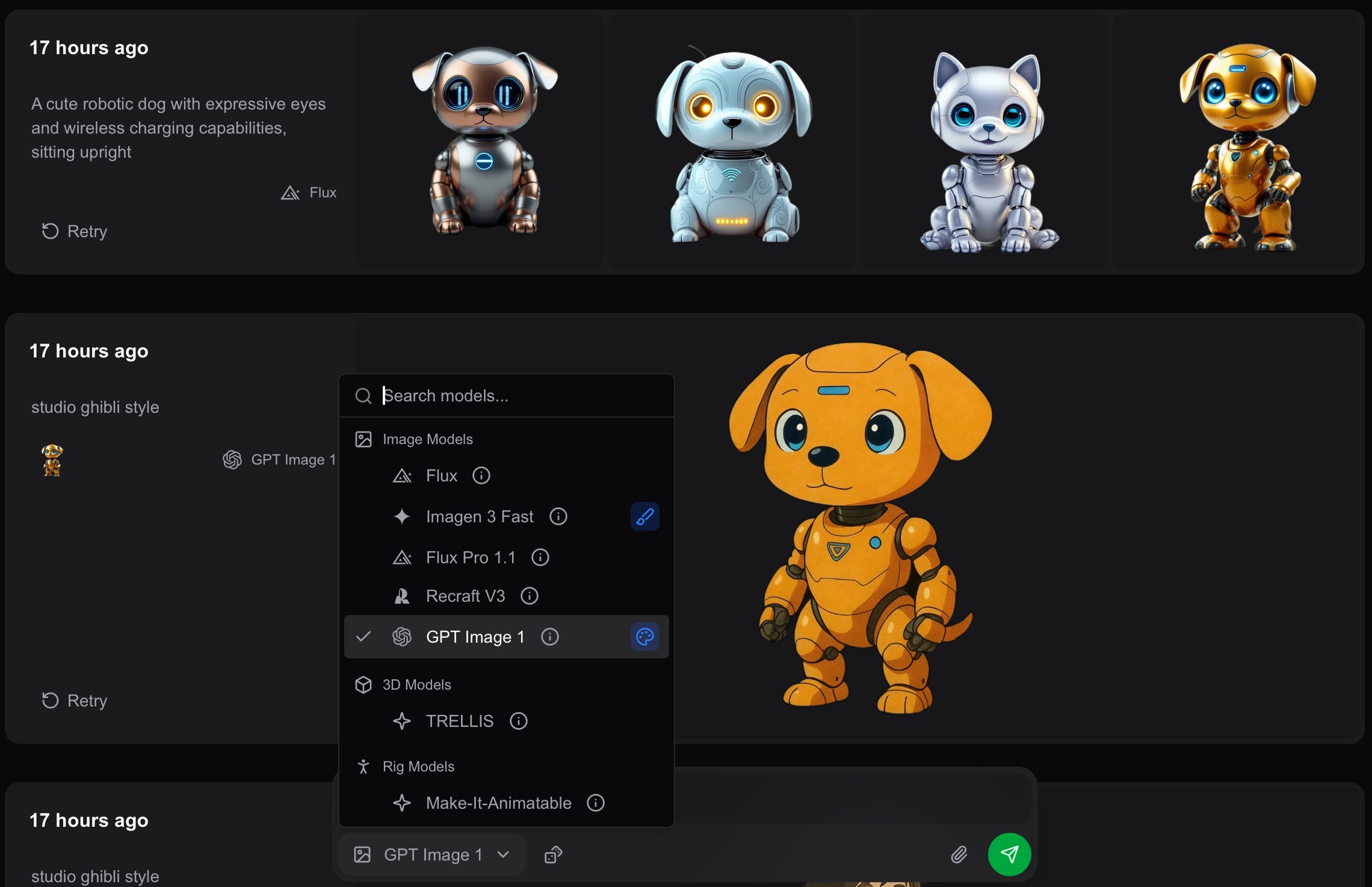Retry the studio ghibli style generation

coord(75,700)
